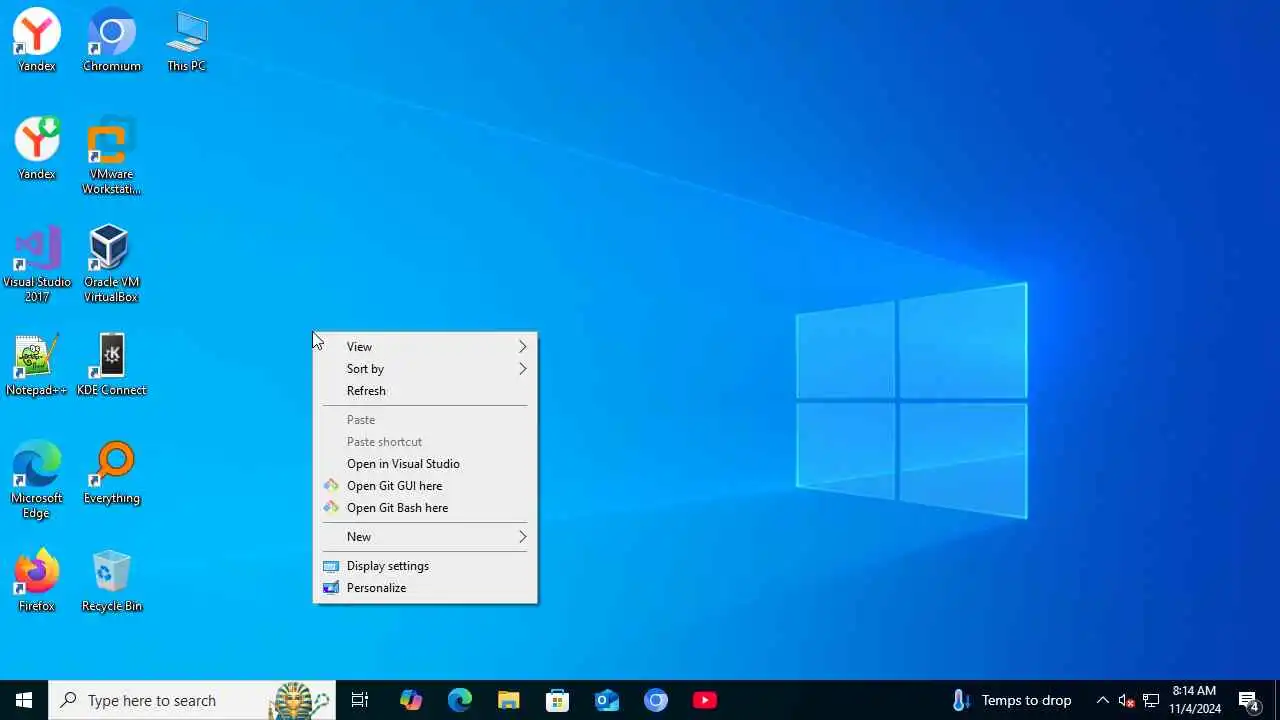Open the clock showing 8:14 AM
This screenshot has width=1280, height=720.
(x=1195, y=700)
